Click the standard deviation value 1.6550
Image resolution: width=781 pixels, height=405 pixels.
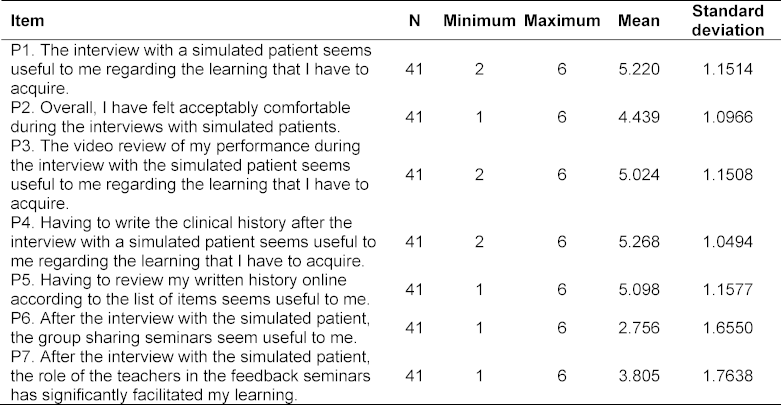(728, 328)
